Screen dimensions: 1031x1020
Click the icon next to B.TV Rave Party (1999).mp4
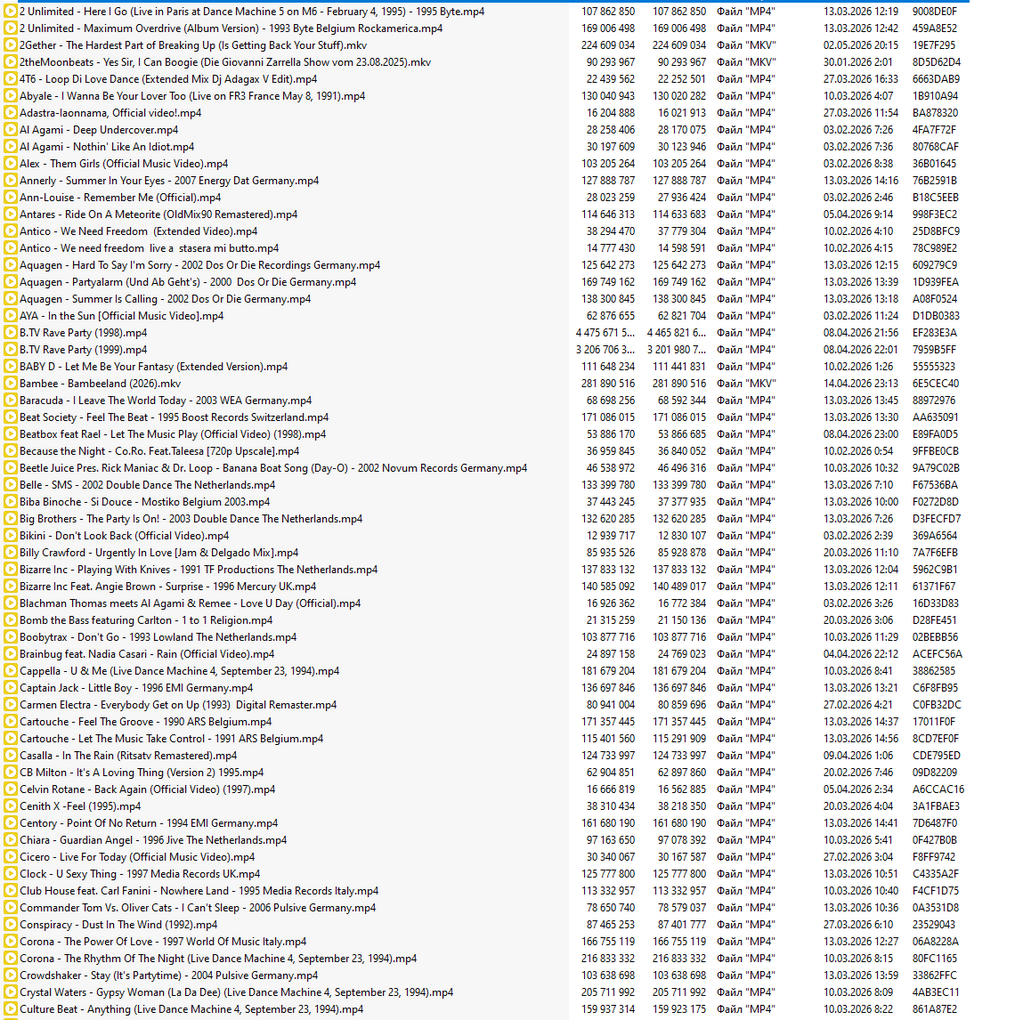[x=10, y=350]
